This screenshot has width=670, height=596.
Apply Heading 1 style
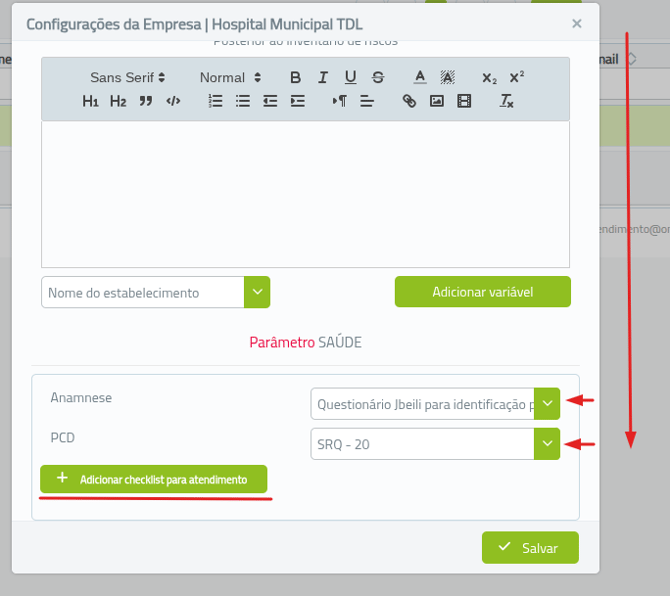click(90, 101)
